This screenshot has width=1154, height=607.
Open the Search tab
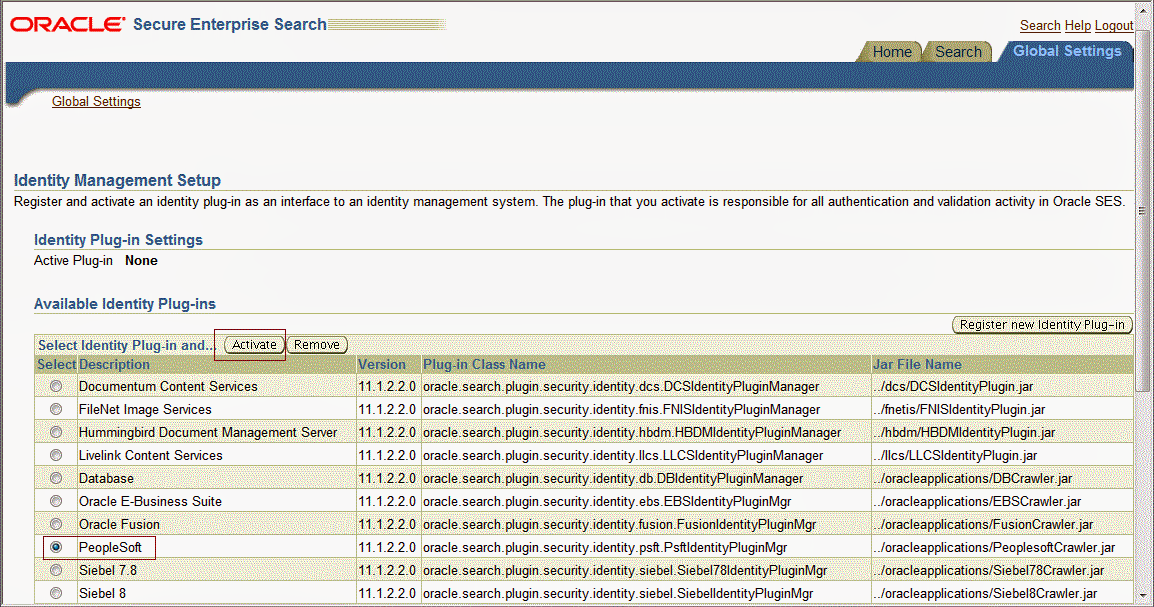(957, 52)
